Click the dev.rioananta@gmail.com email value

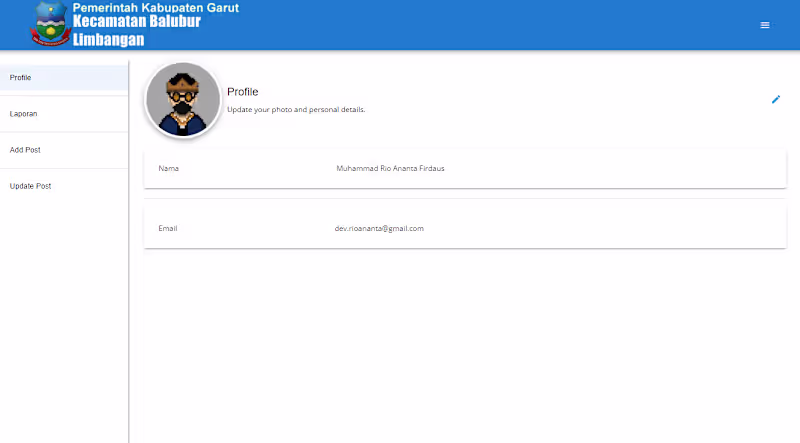pyautogui.click(x=379, y=229)
